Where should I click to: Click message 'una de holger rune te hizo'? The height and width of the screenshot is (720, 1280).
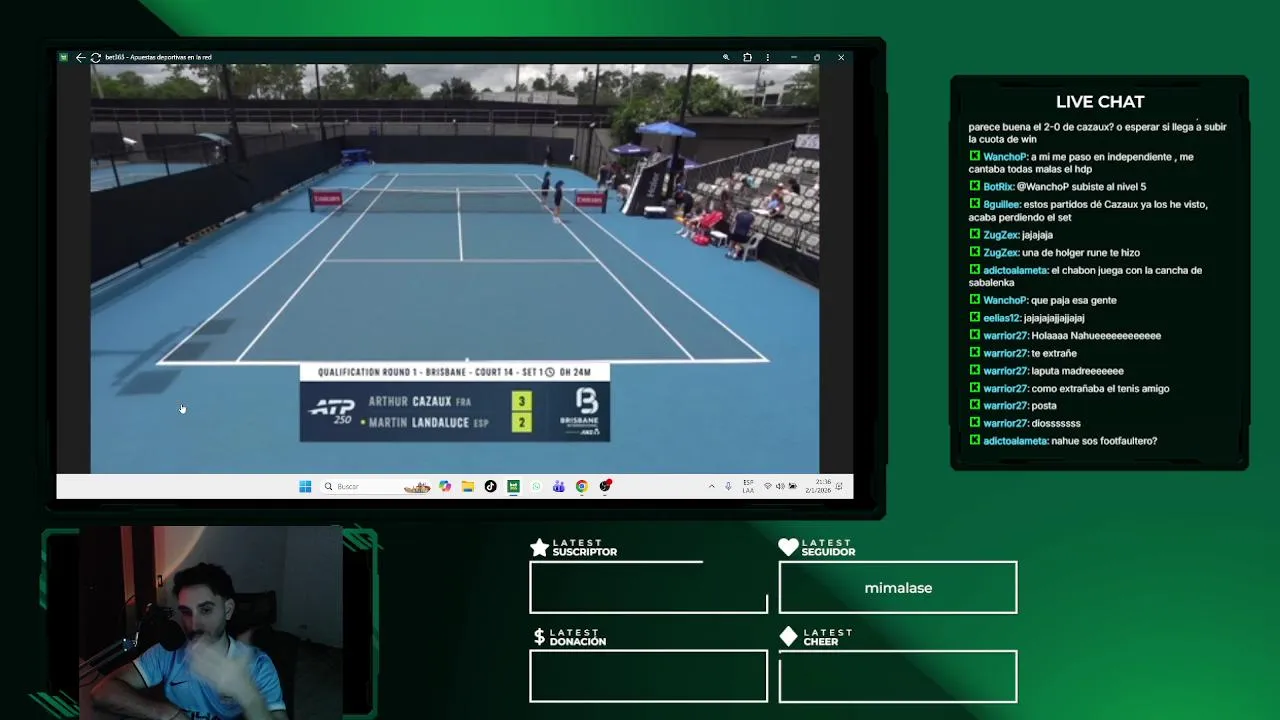point(1081,253)
